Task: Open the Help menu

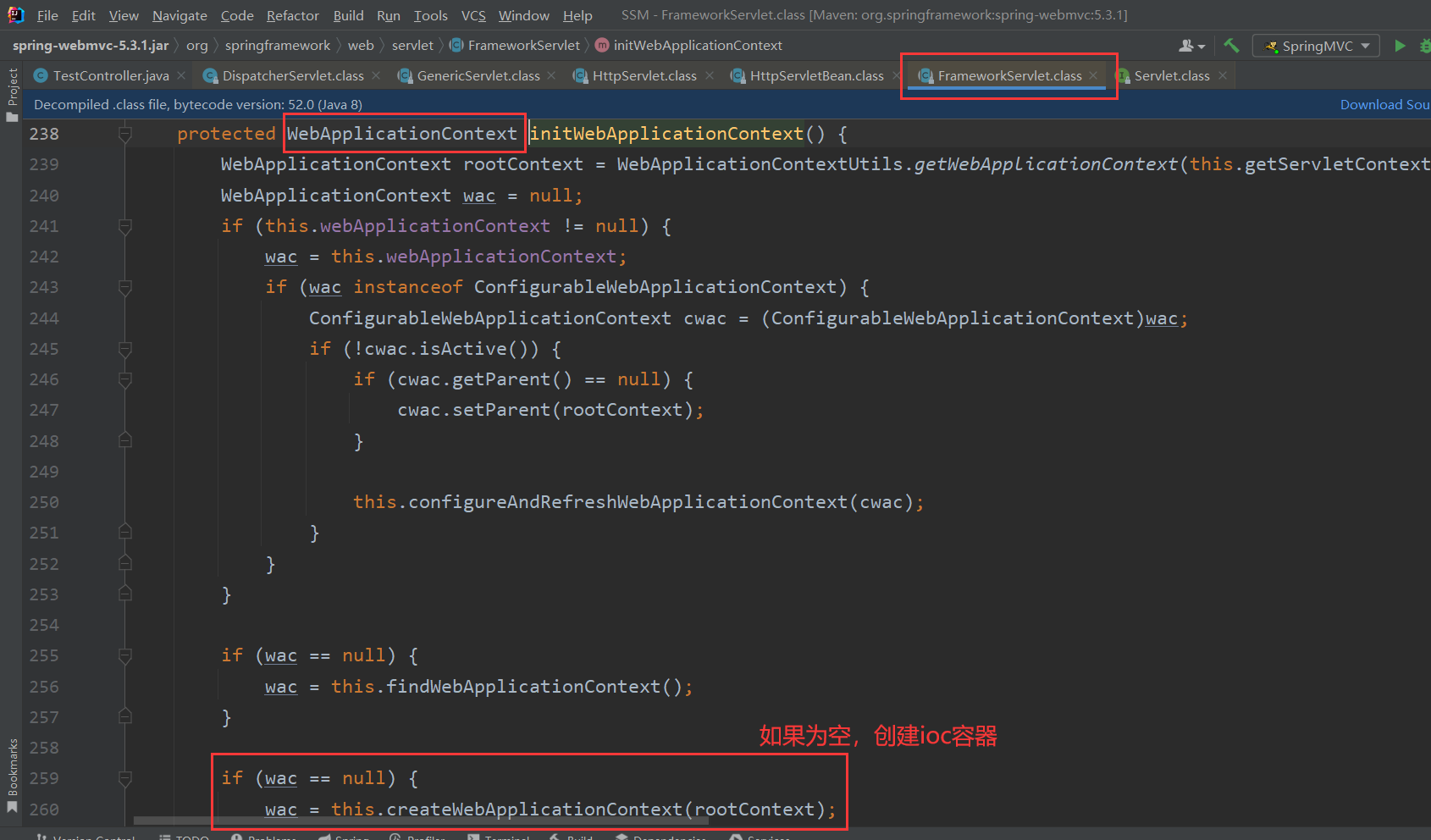Action: 577,15
